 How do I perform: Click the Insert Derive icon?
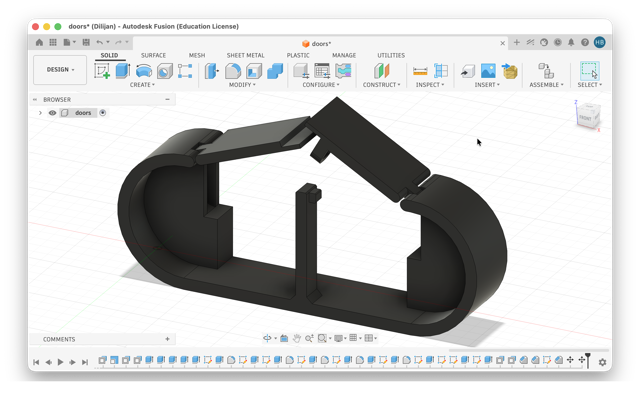point(468,71)
